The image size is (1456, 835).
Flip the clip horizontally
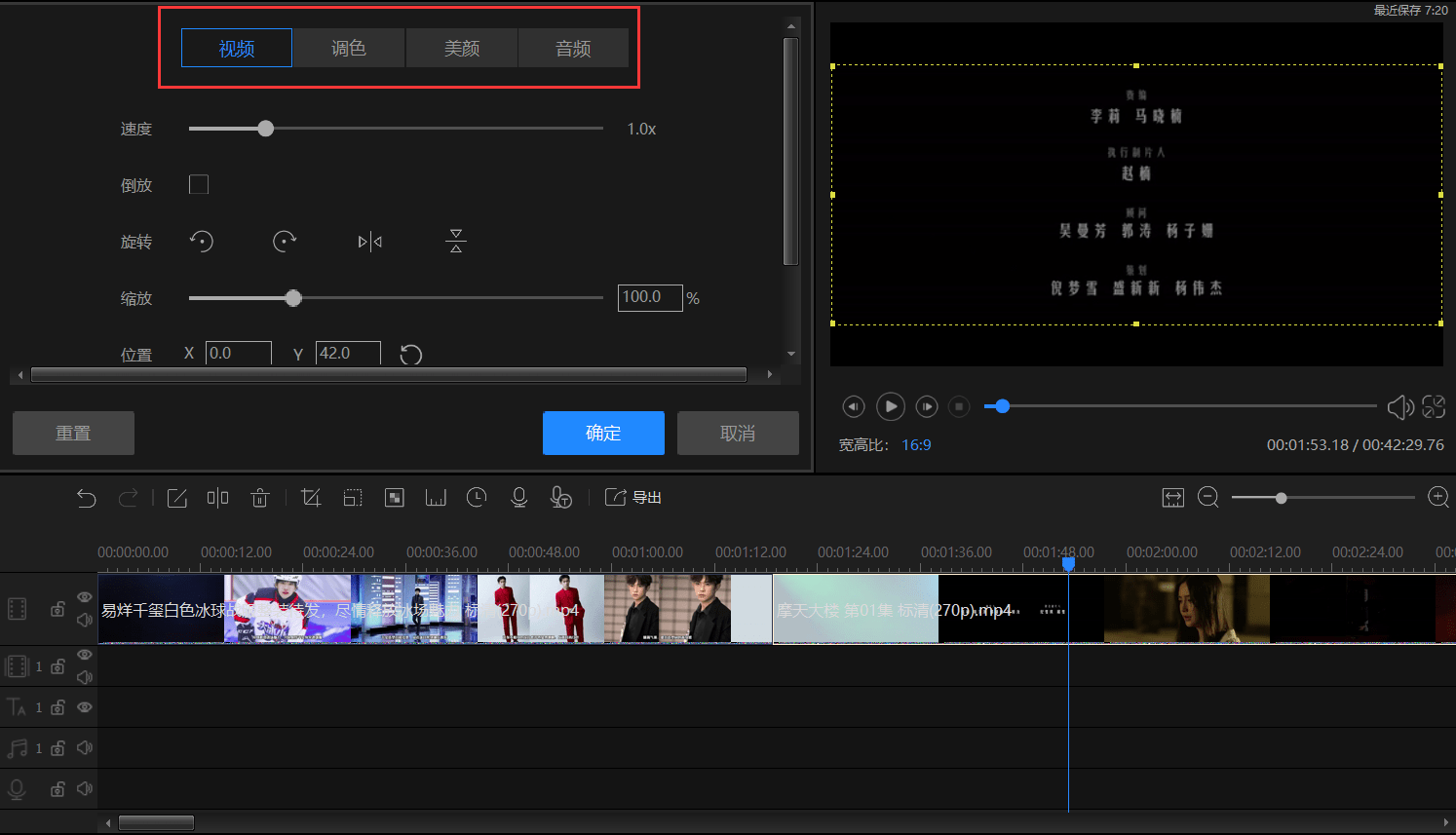(x=370, y=242)
